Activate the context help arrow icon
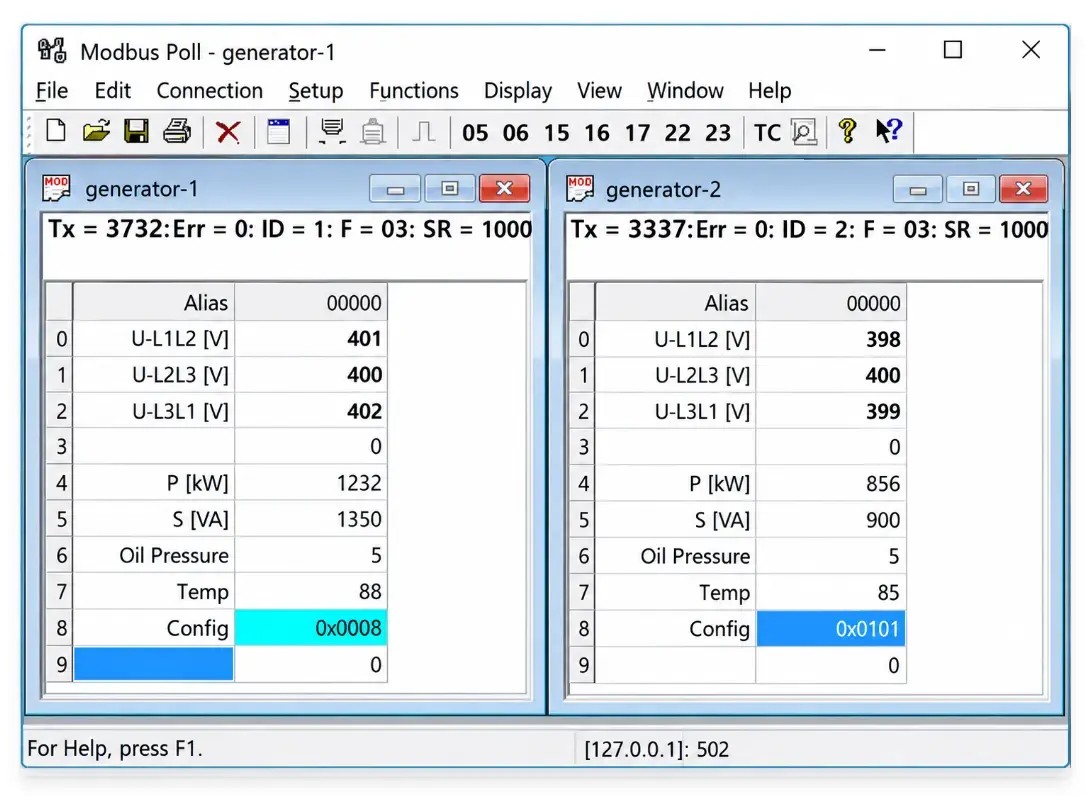The height and width of the screenshot is (796, 1086). (x=889, y=130)
